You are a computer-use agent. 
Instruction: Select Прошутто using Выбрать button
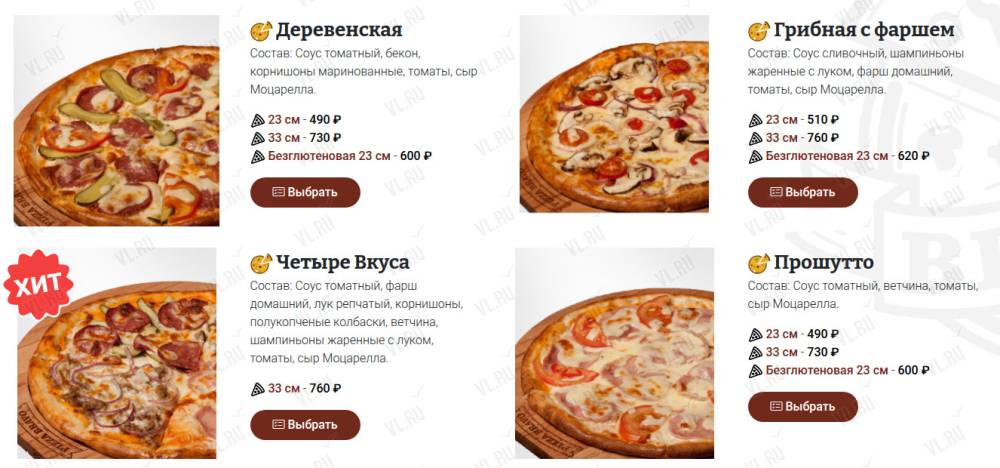click(803, 407)
